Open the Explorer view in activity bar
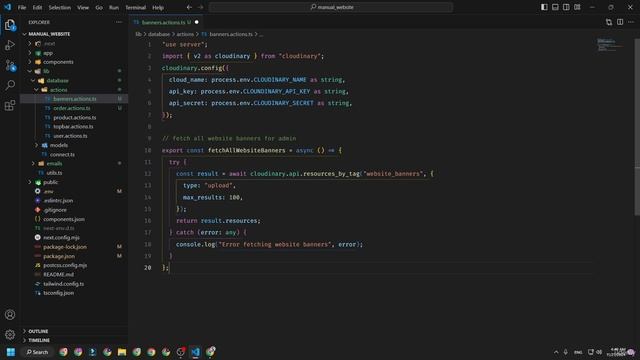This screenshot has height=360, width=640. (x=10, y=25)
